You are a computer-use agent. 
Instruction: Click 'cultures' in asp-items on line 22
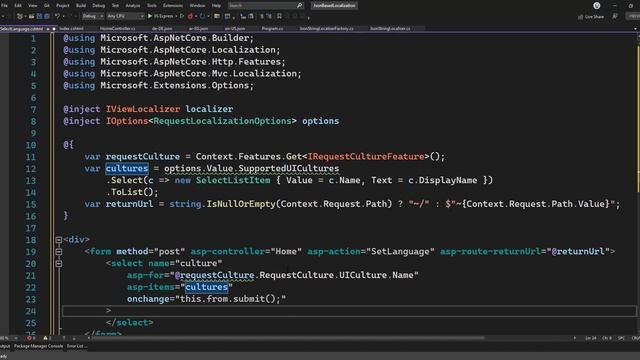(207, 287)
